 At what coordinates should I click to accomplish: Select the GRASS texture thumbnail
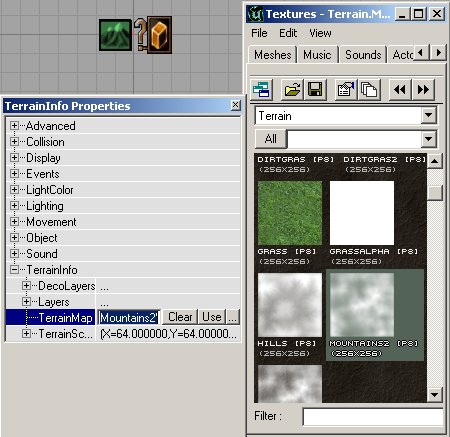(x=290, y=213)
